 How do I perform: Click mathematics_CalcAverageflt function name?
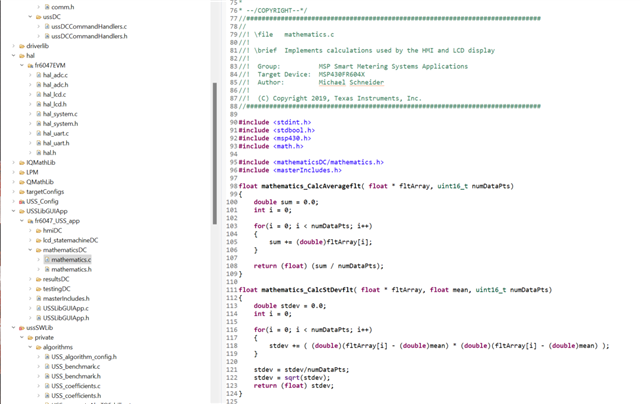[x=311, y=186]
